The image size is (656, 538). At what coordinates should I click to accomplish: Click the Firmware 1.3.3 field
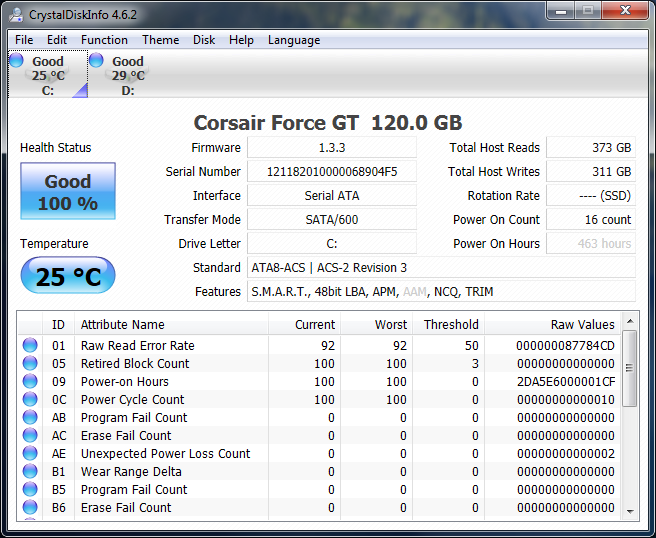coord(332,148)
